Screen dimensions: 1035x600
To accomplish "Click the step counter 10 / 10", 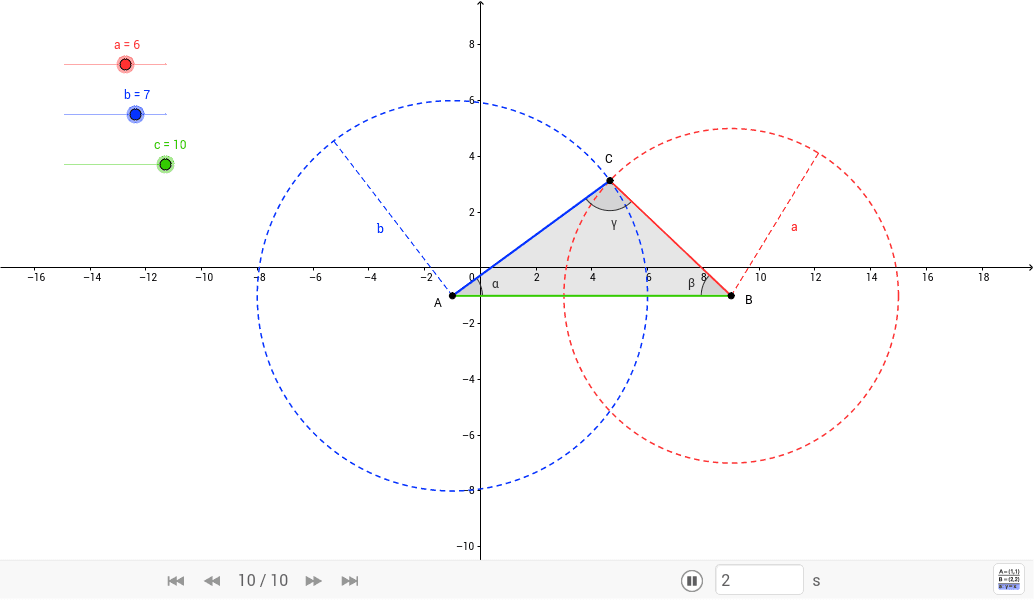I will pyautogui.click(x=263, y=581).
